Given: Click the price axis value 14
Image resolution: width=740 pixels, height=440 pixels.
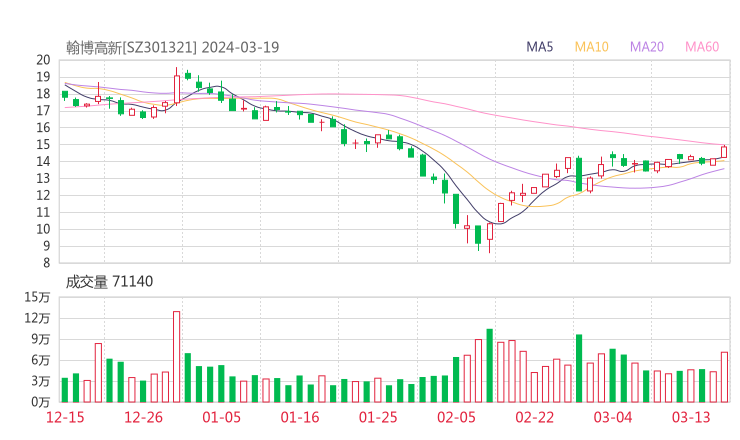Looking at the screenshot, I should [43, 161].
